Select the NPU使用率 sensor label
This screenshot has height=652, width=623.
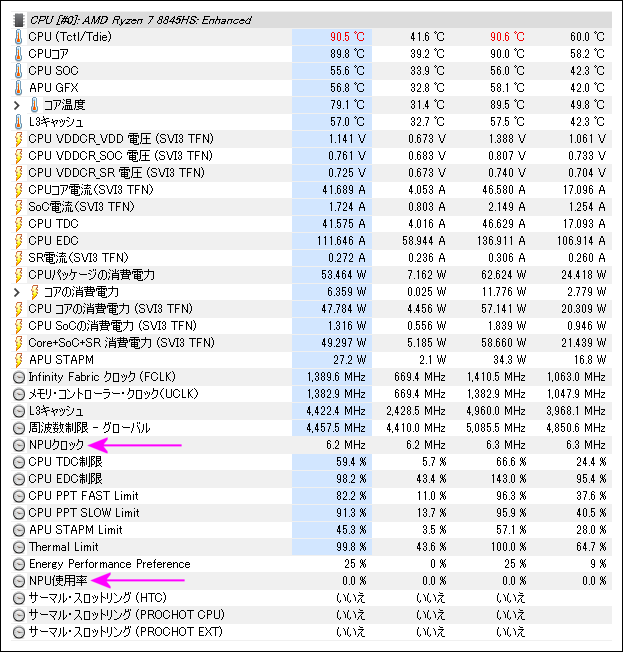click(x=58, y=581)
